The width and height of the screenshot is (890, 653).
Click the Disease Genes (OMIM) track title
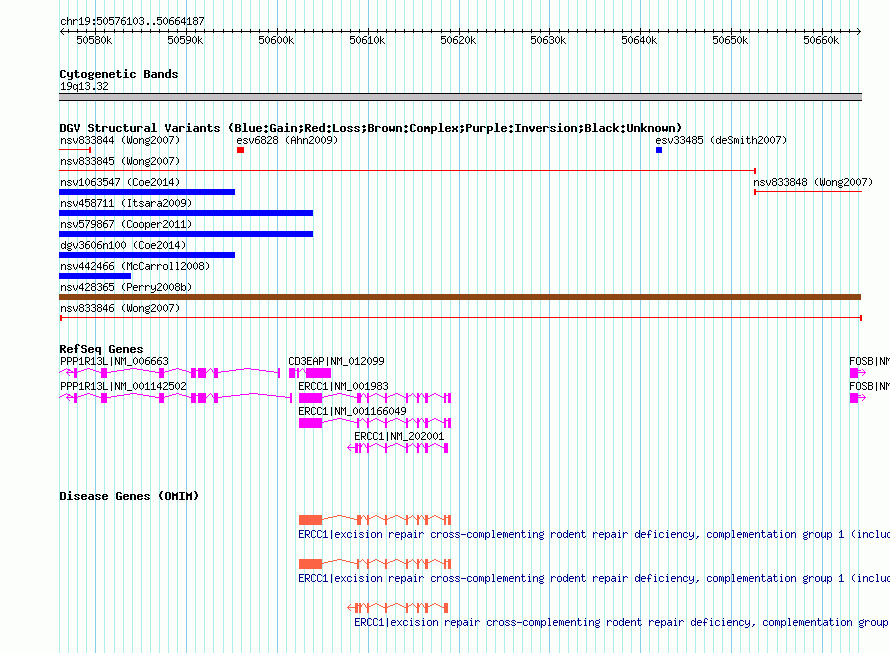129,496
